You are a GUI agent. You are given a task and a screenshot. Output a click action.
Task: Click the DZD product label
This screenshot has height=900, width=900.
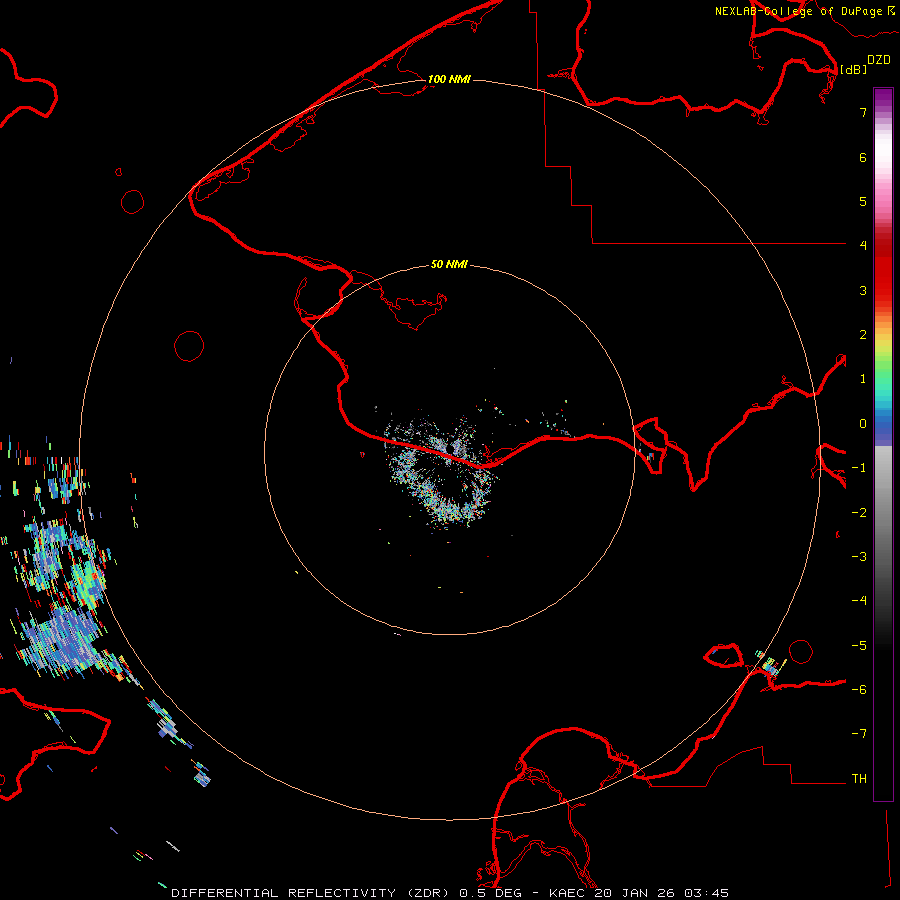click(x=879, y=60)
